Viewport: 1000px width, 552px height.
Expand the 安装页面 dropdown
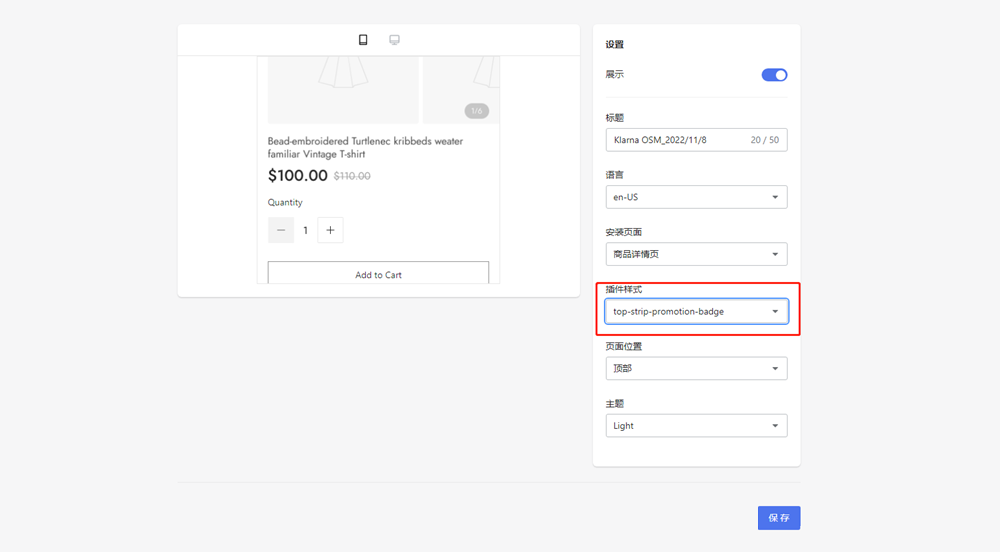[696, 254]
